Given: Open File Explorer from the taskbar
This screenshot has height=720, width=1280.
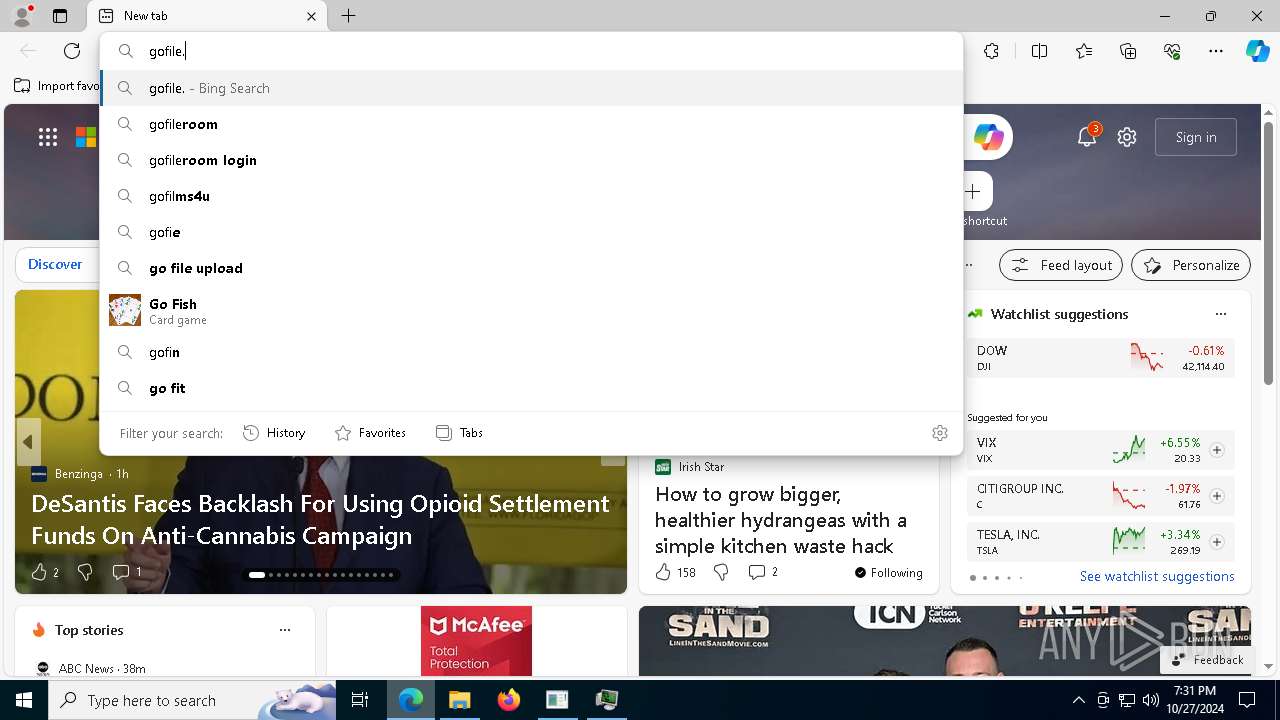Looking at the screenshot, I should (x=460, y=700).
